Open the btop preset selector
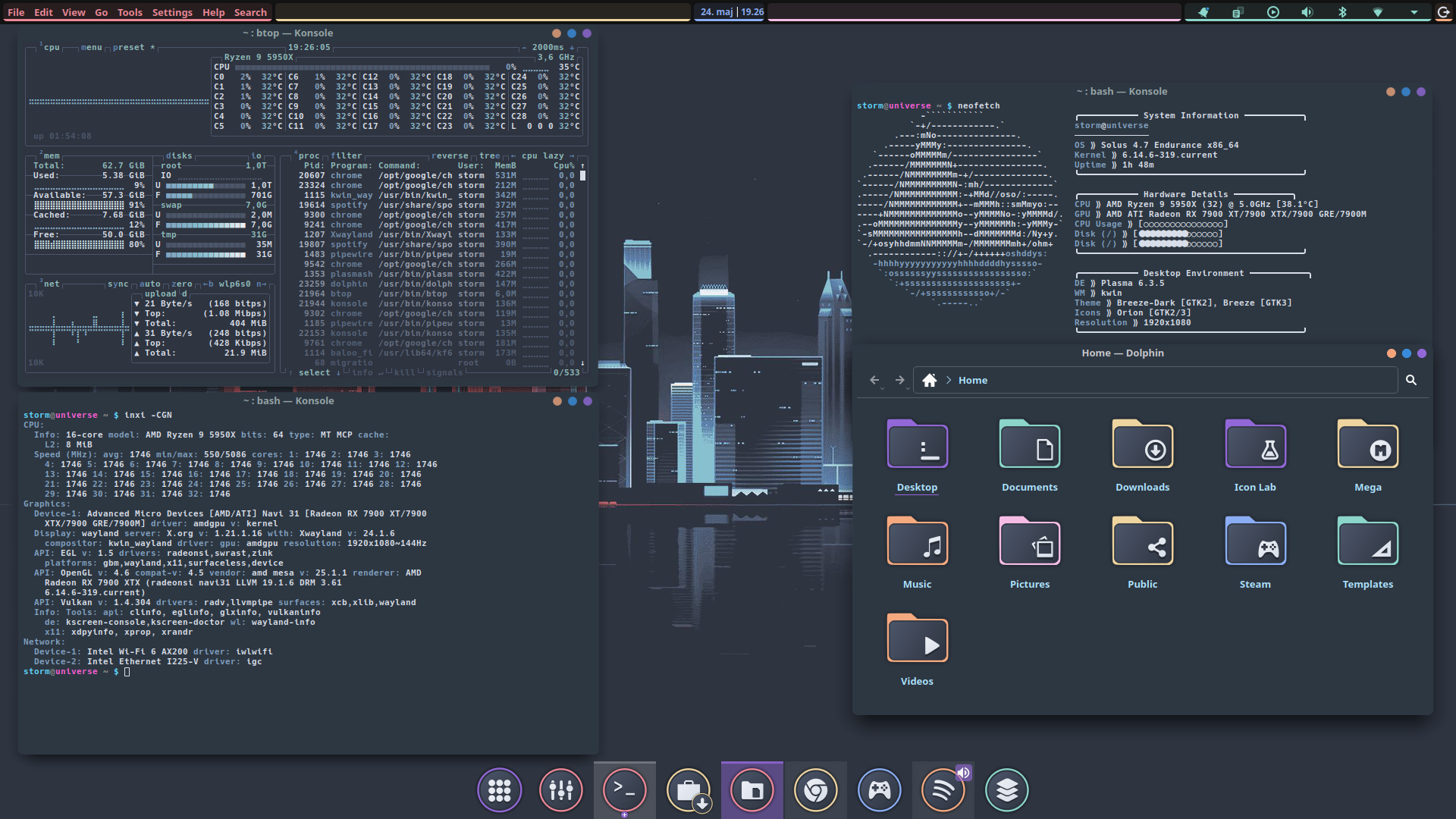Image resolution: width=1456 pixels, height=819 pixels. pyautogui.click(x=129, y=47)
